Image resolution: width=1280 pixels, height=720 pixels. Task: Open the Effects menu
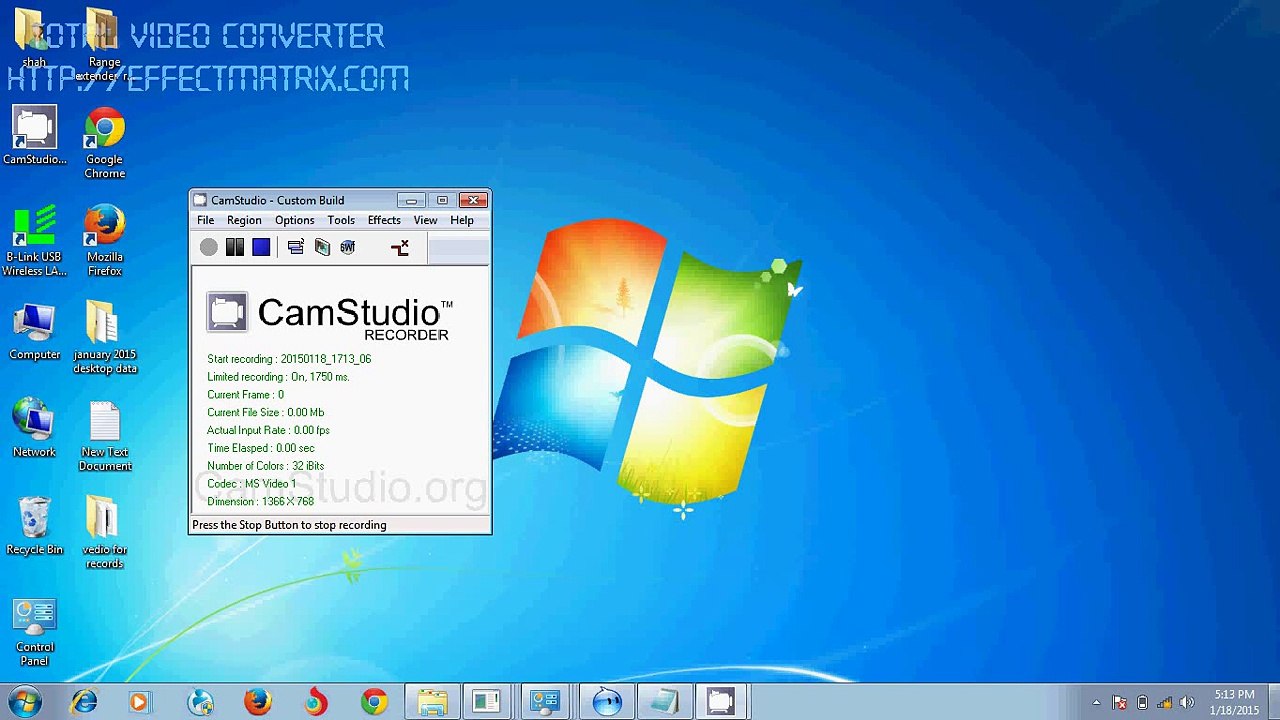point(384,220)
